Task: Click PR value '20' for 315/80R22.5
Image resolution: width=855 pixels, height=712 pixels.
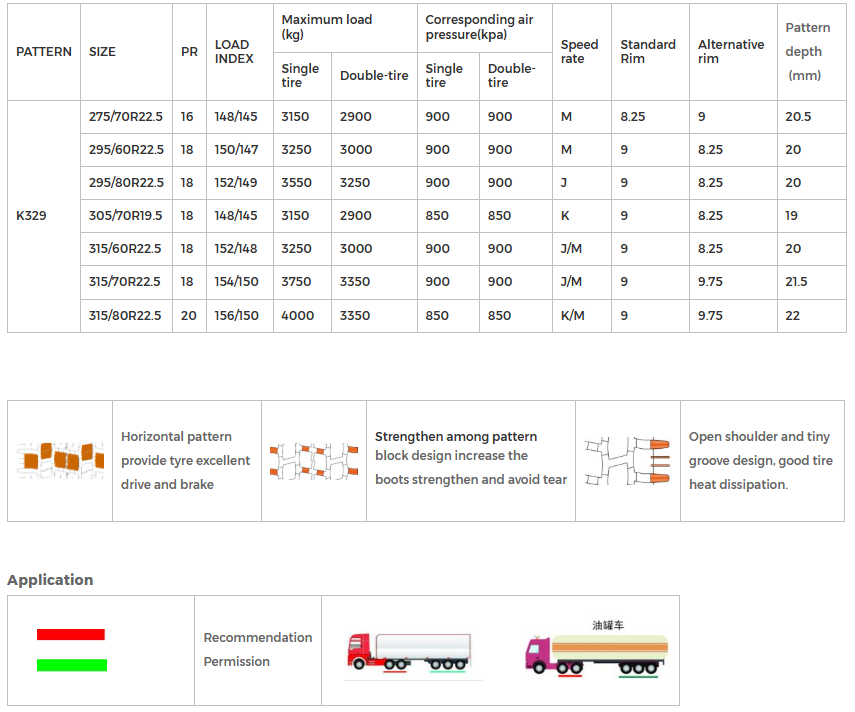Action: (x=189, y=316)
